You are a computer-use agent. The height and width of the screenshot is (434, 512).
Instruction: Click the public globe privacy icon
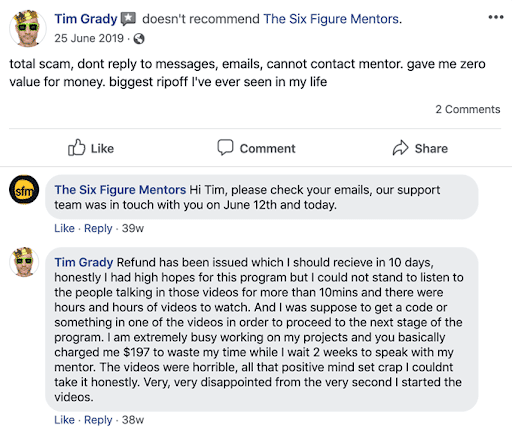tap(139, 39)
